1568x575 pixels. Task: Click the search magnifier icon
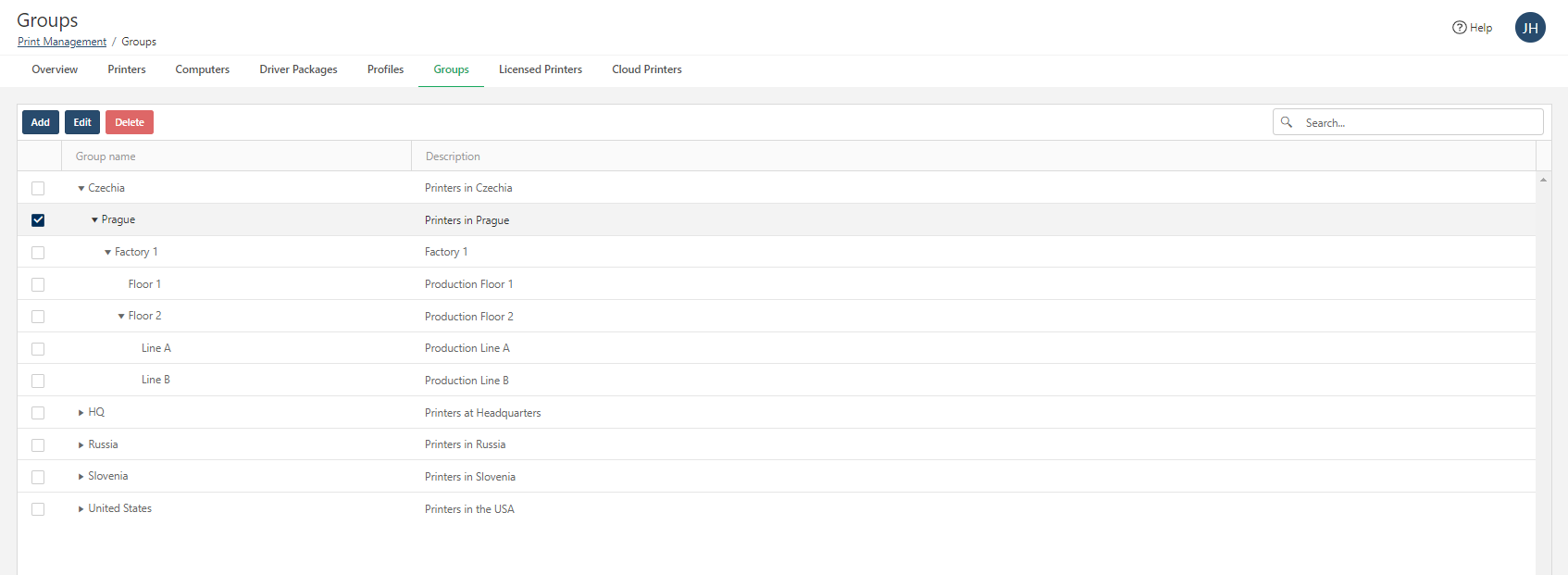1287,122
